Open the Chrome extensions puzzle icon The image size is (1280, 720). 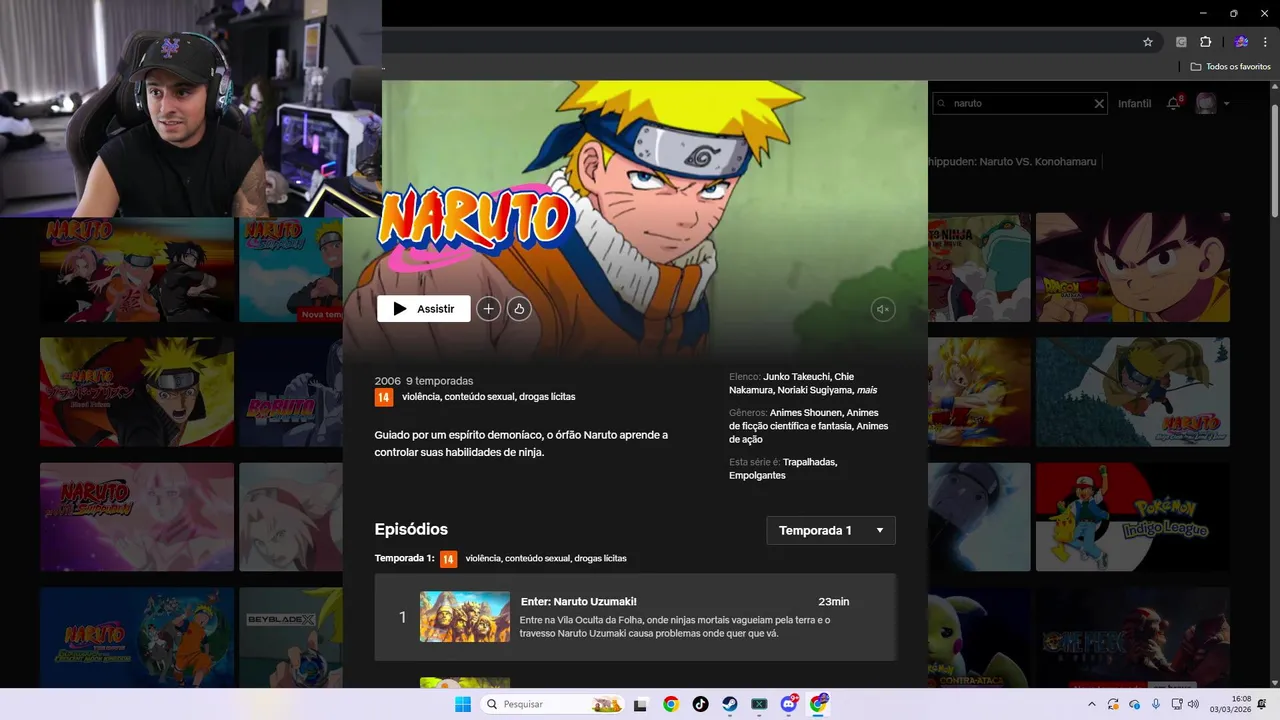(x=1205, y=42)
